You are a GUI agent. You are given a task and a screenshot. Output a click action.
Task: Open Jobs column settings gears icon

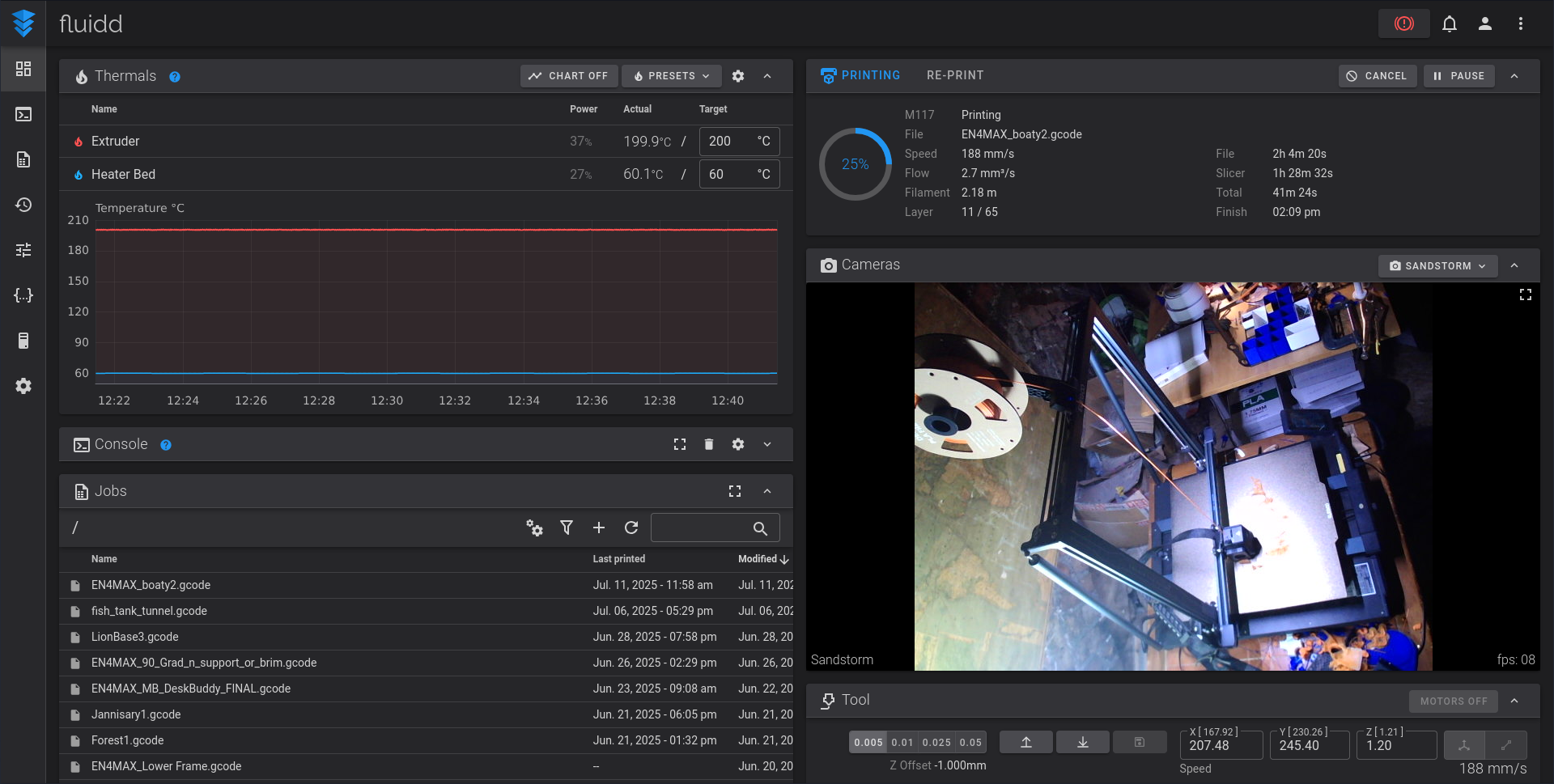534,528
